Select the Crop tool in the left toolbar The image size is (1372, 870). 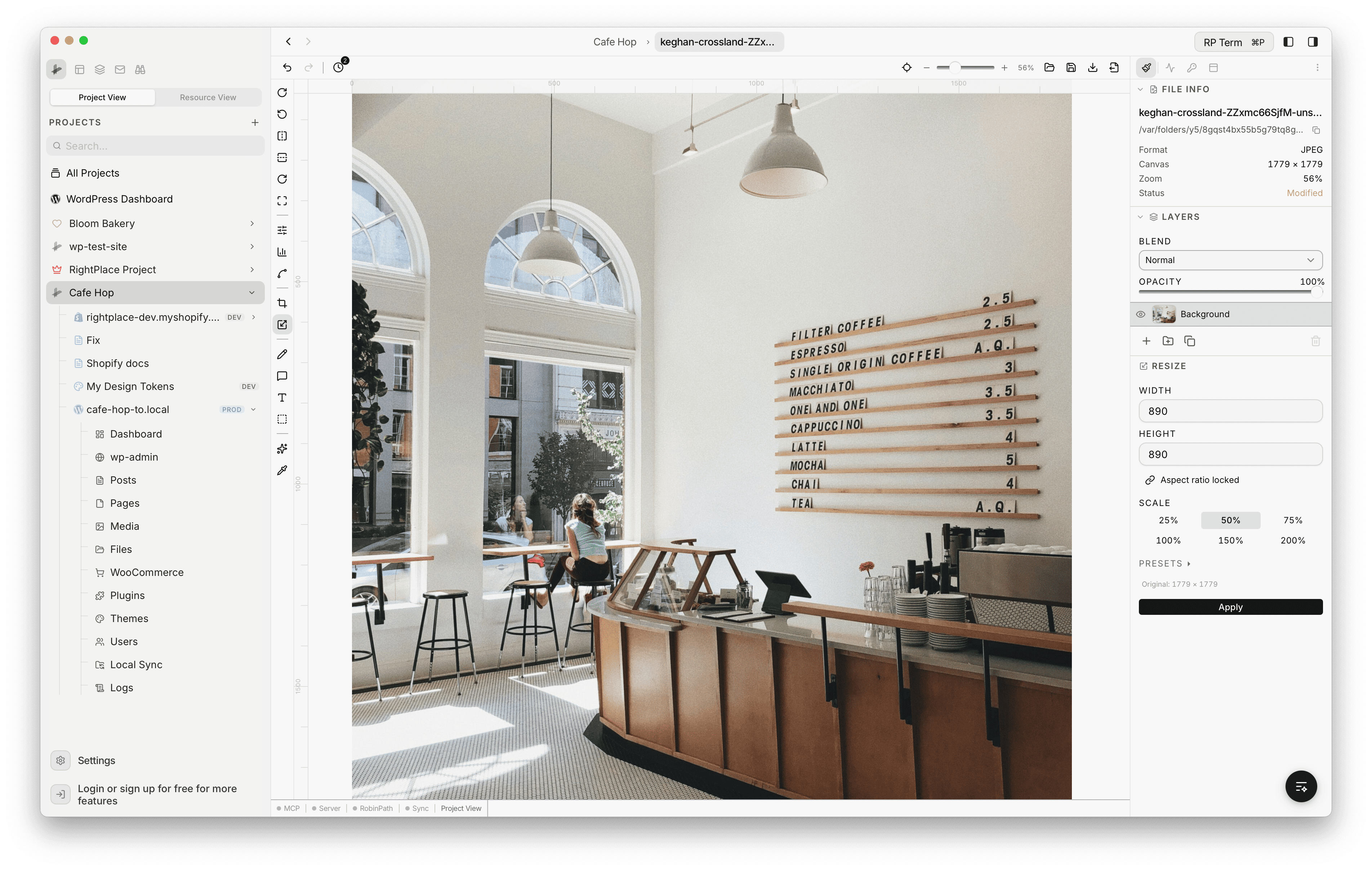(282, 303)
